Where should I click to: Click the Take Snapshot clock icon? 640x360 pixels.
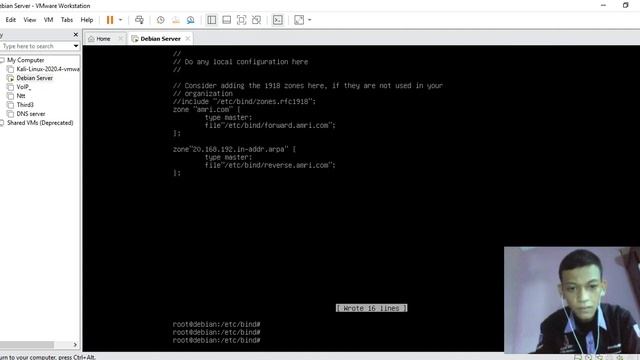point(160,20)
